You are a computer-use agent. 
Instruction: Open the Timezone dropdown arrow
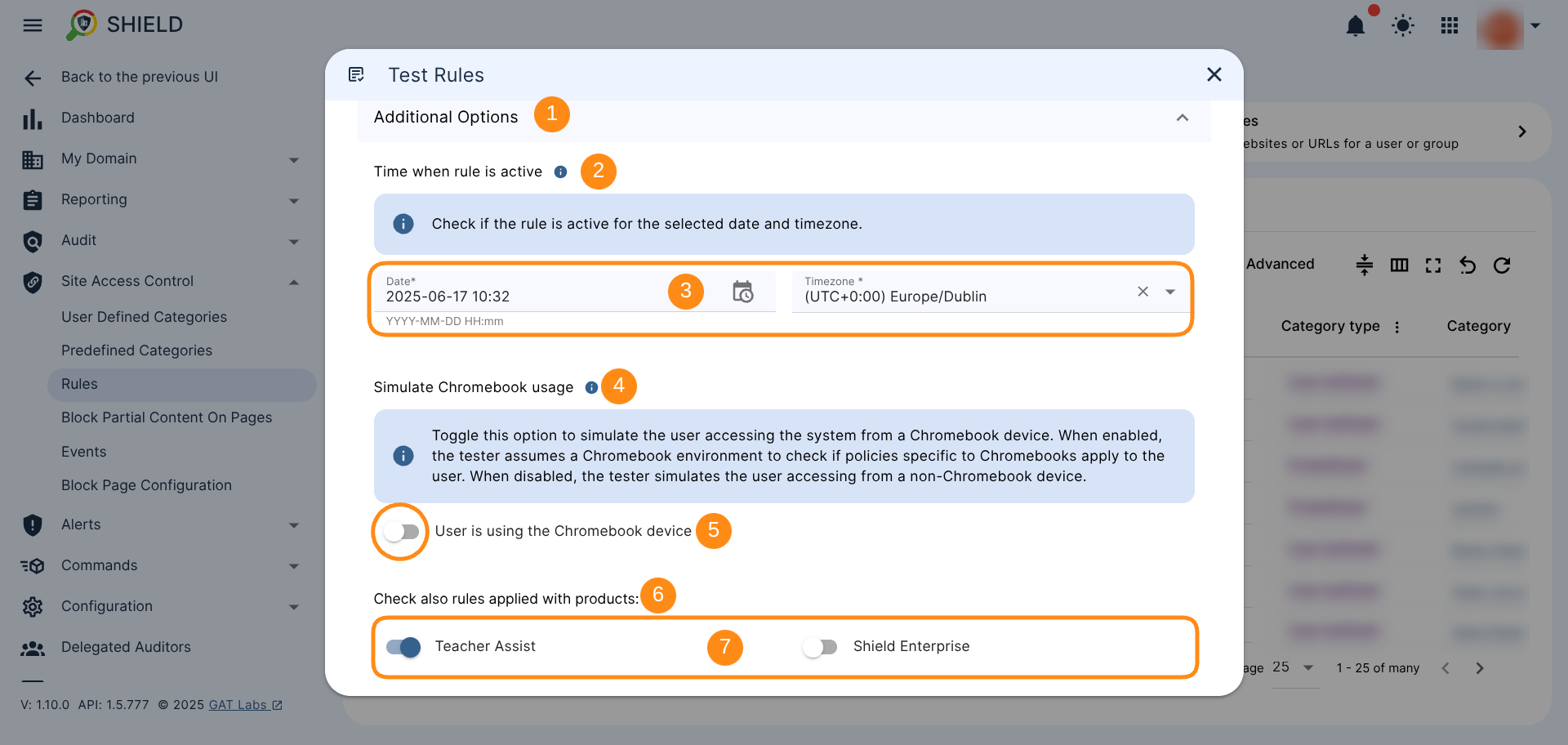pos(1170,292)
